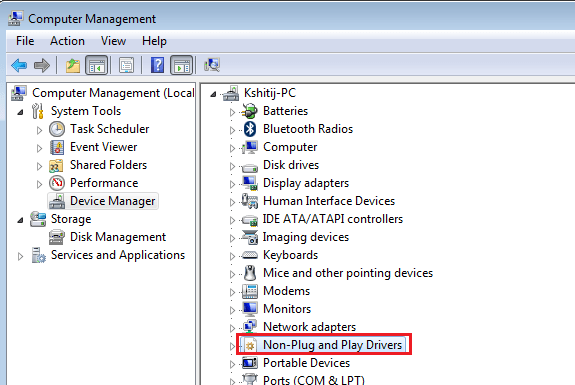Open the Action menu
Image resolution: width=575 pixels, height=385 pixels.
pos(67,41)
